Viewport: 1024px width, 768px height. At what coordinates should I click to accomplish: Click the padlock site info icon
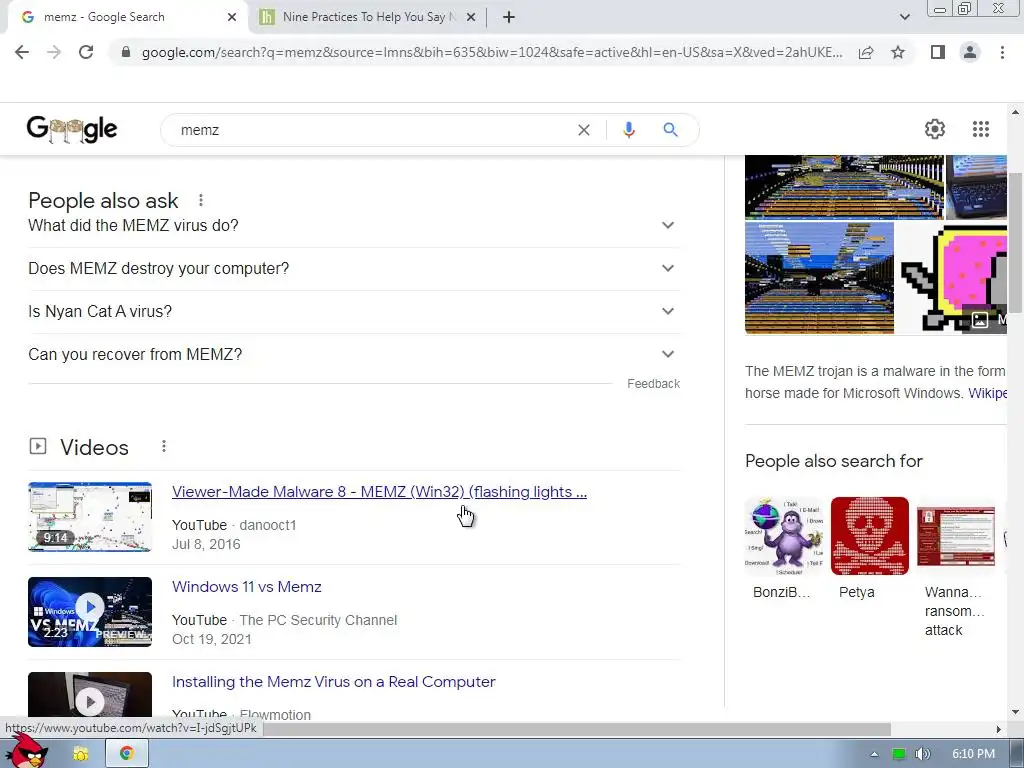pyautogui.click(x=126, y=52)
